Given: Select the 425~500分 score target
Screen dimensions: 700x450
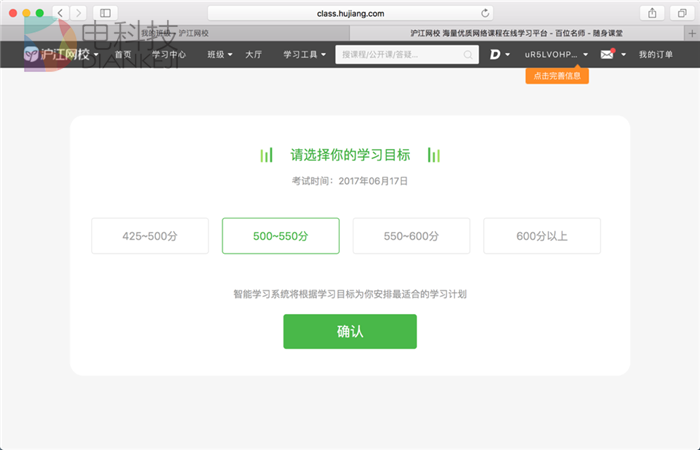Looking at the screenshot, I should pyautogui.click(x=150, y=236).
